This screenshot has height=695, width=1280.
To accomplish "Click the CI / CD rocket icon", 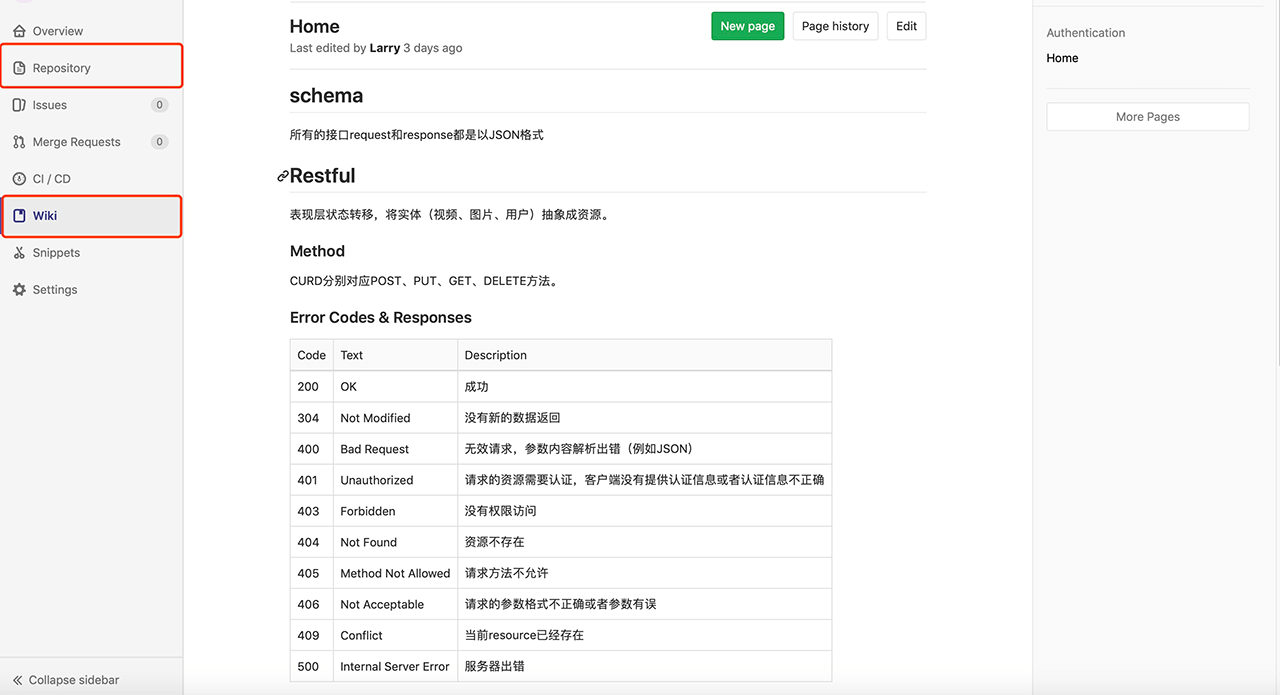I will click(x=19, y=179).
